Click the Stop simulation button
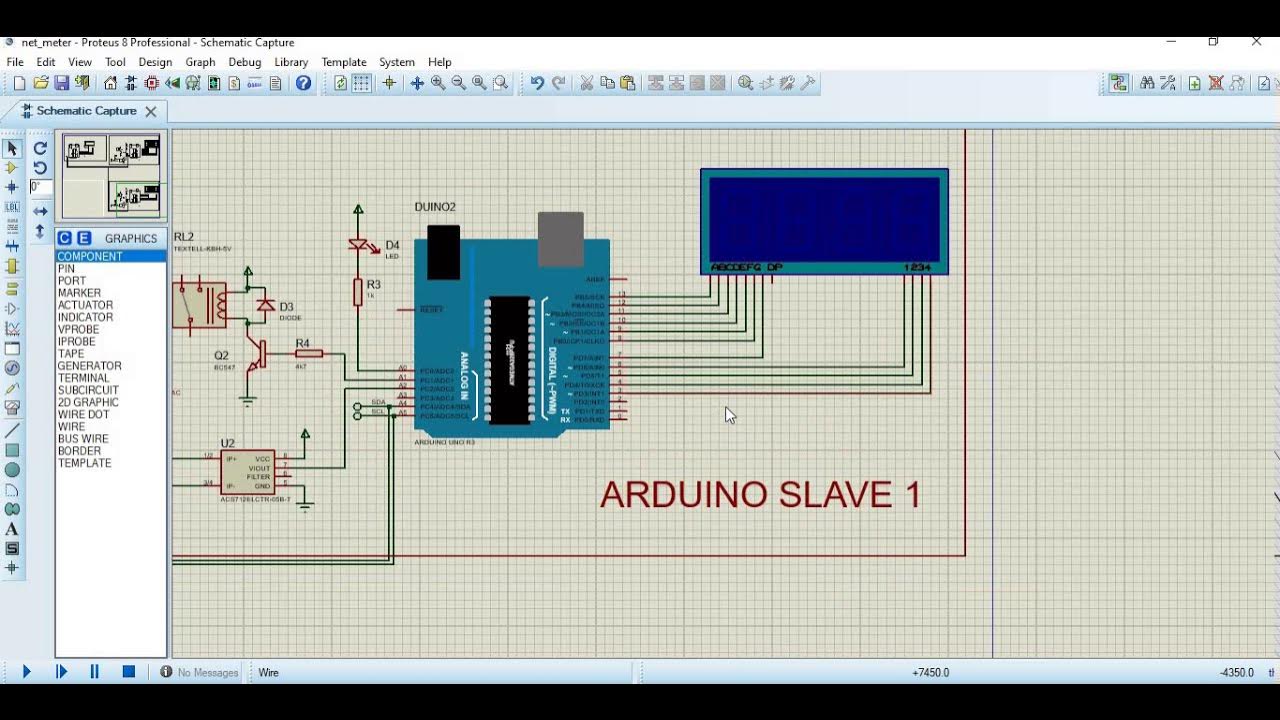The height and width of the screenshot is (720, 1280). pyautogui.click(x=129, y=672)
